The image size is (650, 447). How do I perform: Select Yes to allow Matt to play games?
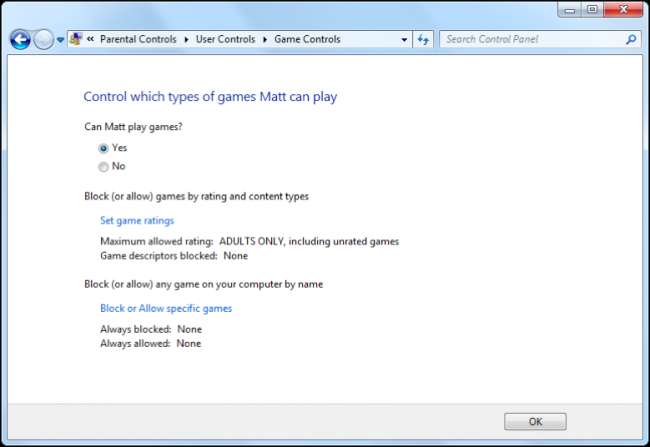tap(103, 148)
